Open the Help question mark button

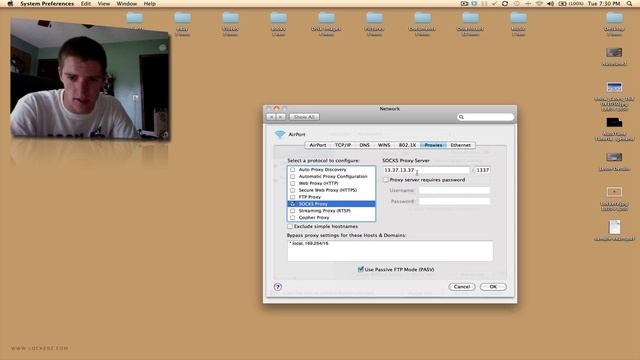point(278,287)
